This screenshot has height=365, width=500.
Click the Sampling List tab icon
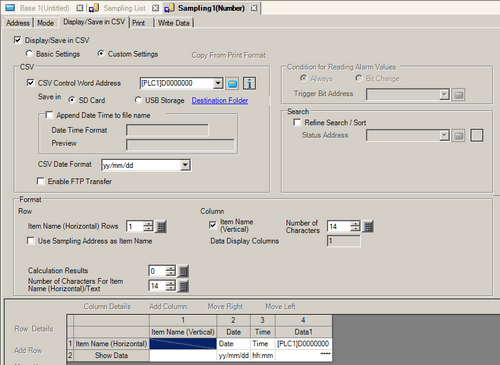tap(94, 8)
